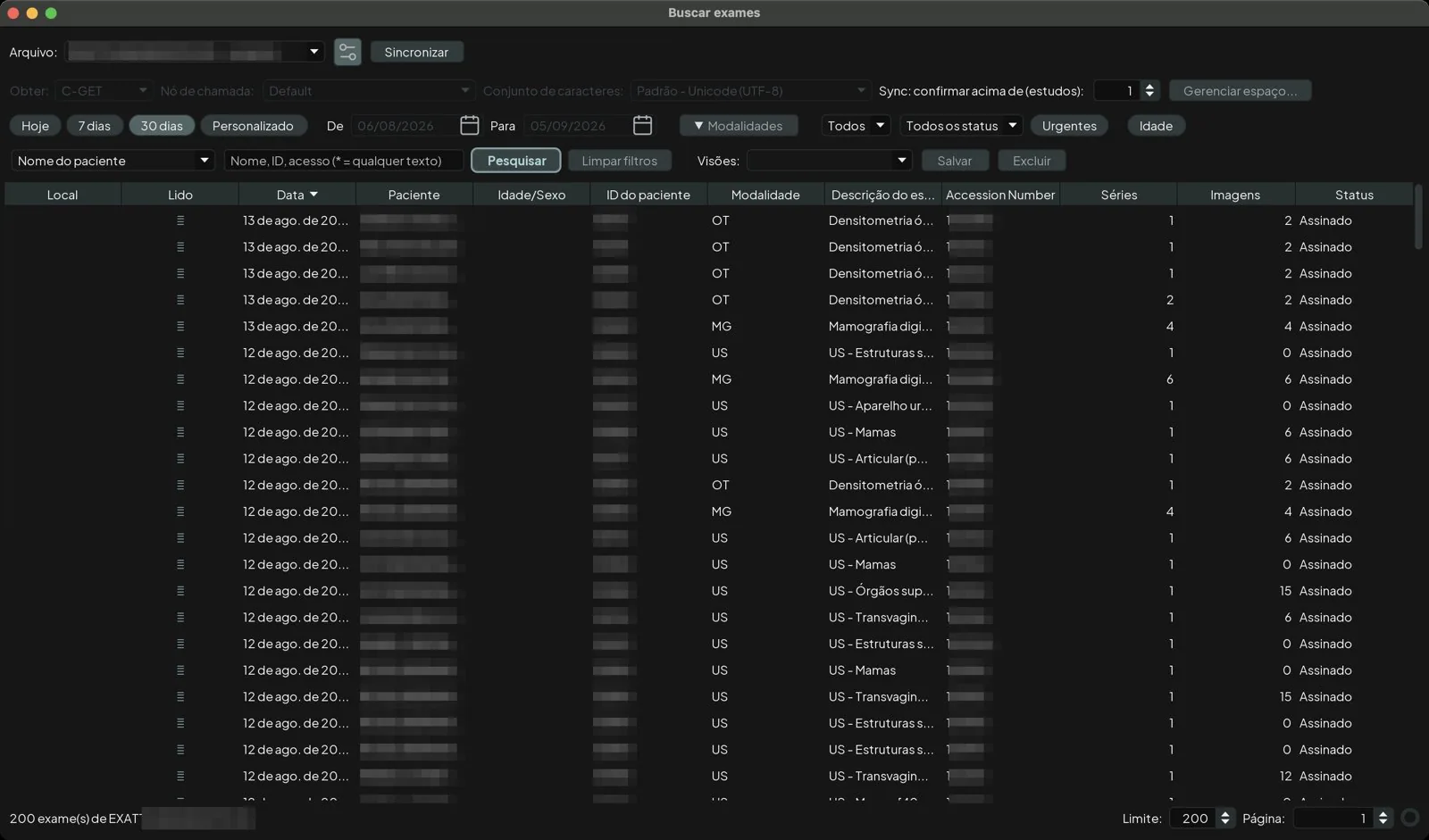The width and height of the screenshot is (1429, 840).
Task: Sort by the Imagens column header
Action: (x=1235, y=195)
